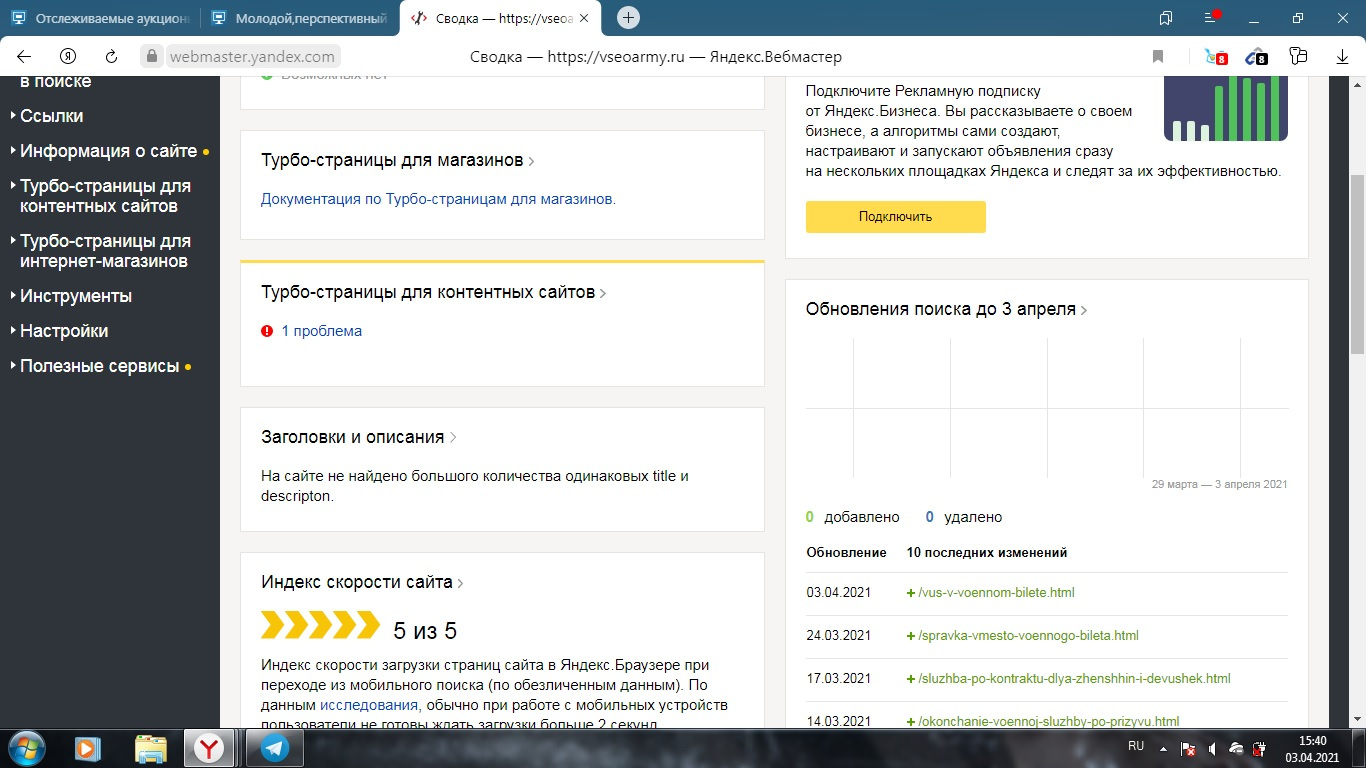The height and width of the screenshot is (768, 1366).
Task: Click the webmaster.yandex.com address field
Action: coord(252,57)
